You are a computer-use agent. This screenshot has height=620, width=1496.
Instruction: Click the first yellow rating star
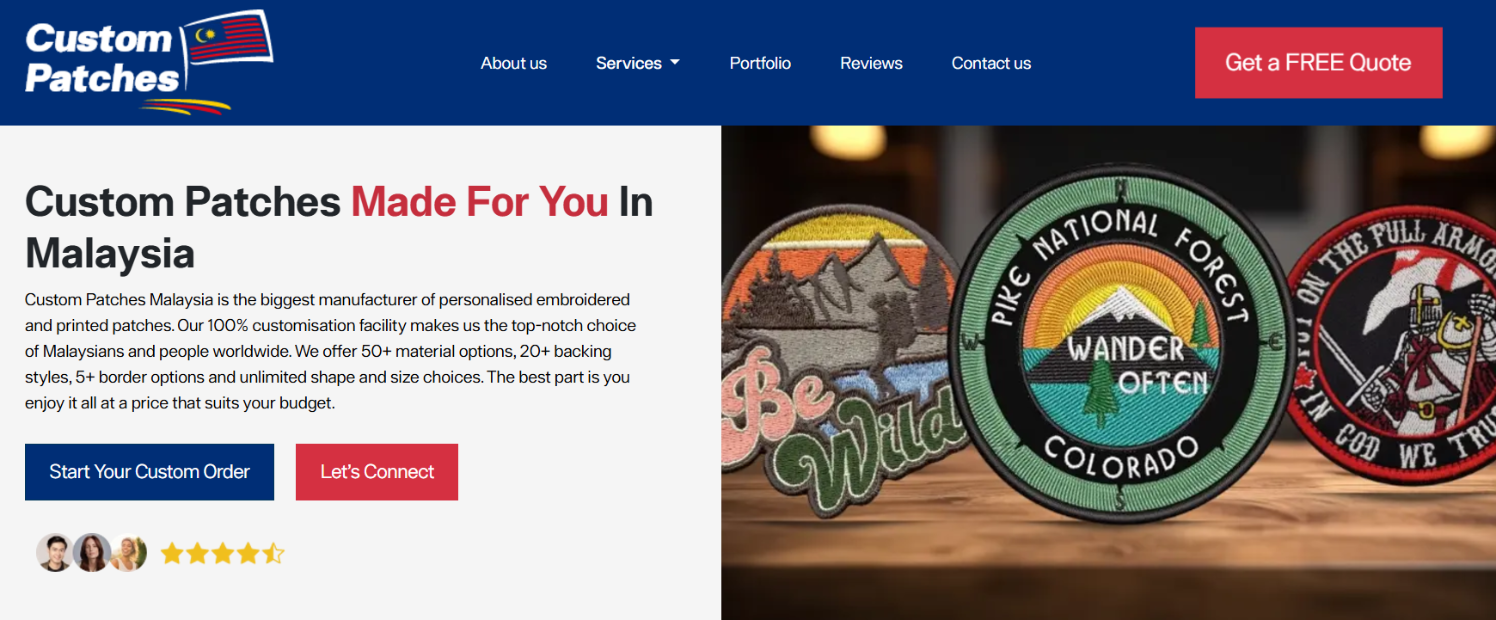(172, 553)
